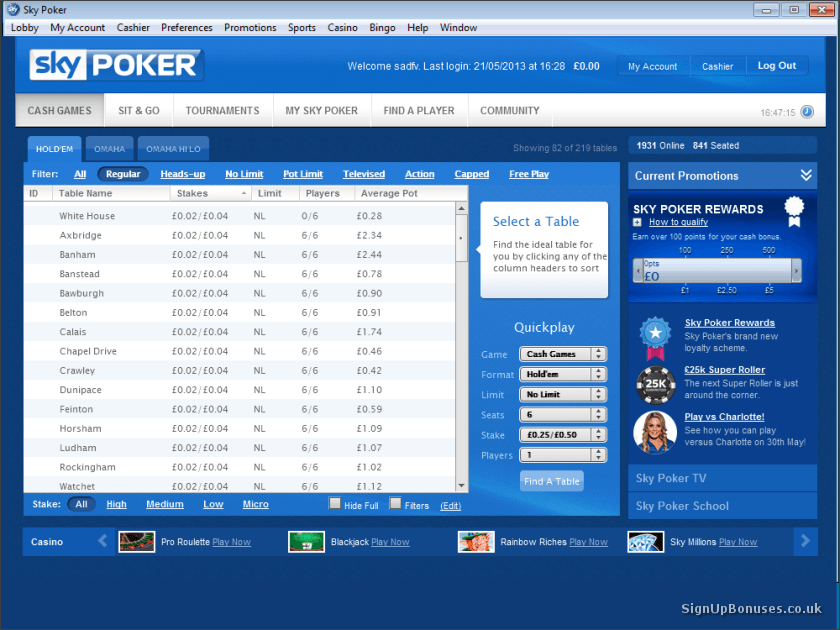The image size is (840, 630).
Task: Sort tables by the Stakes column header
Action: tap(211, 193)
